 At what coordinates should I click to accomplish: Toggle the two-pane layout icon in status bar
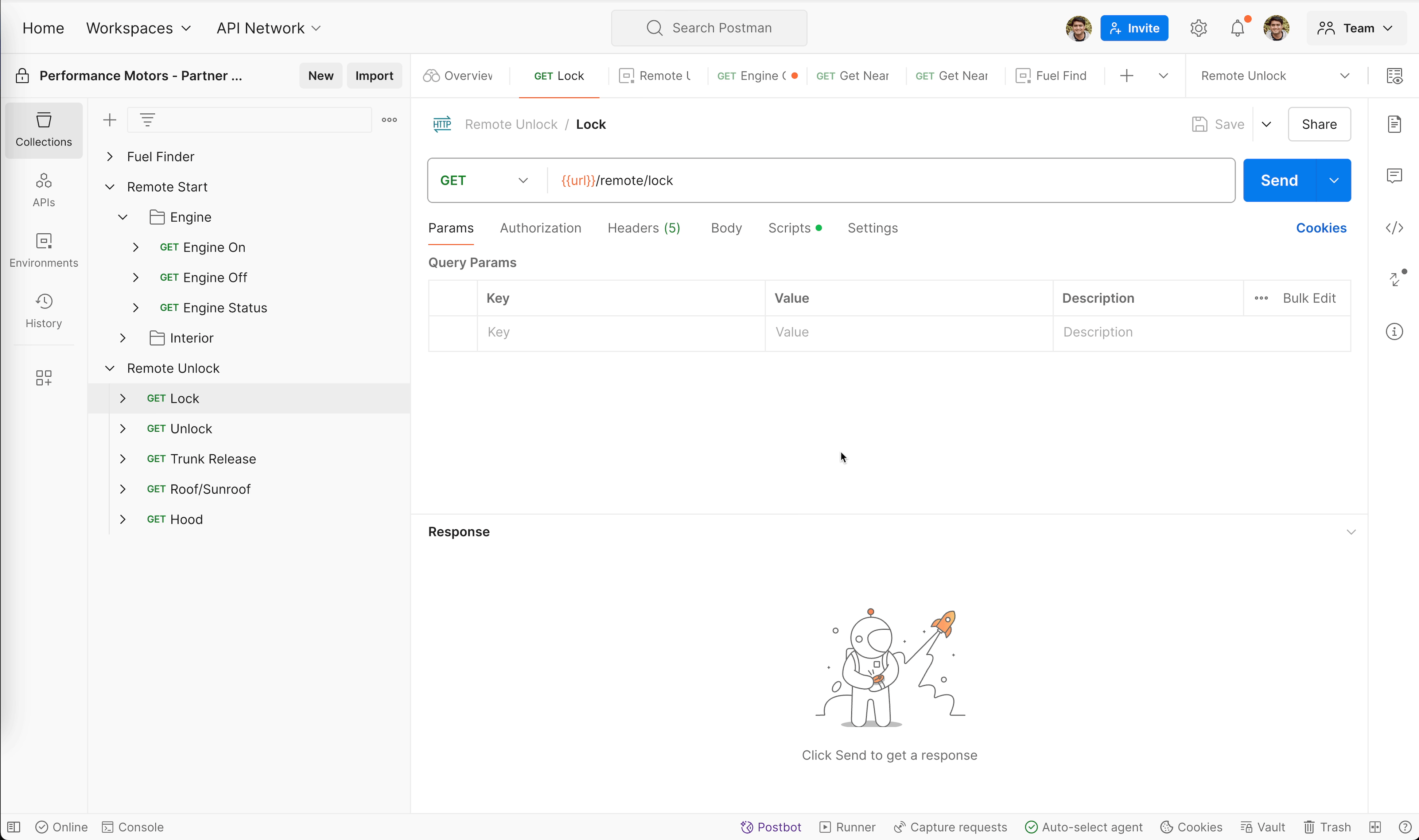[x=1375, y=827]
